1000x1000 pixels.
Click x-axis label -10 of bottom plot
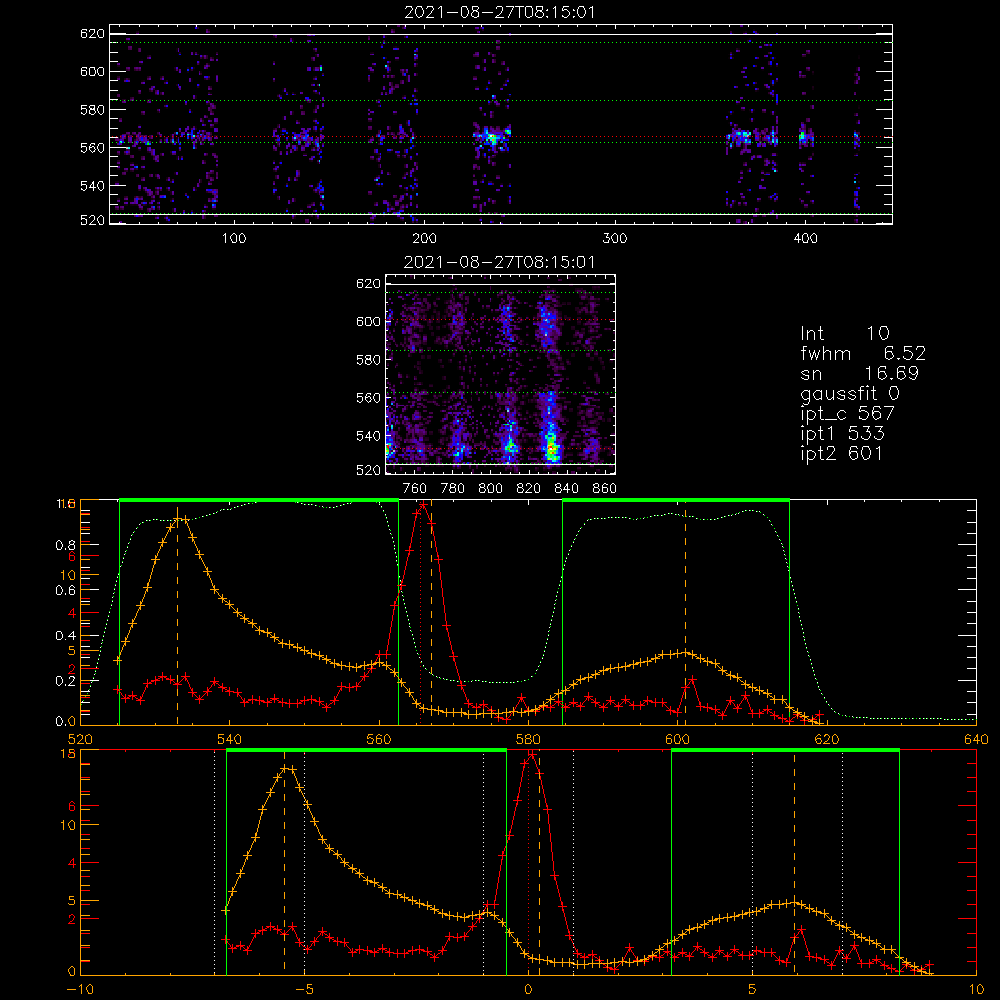(80, 990)
